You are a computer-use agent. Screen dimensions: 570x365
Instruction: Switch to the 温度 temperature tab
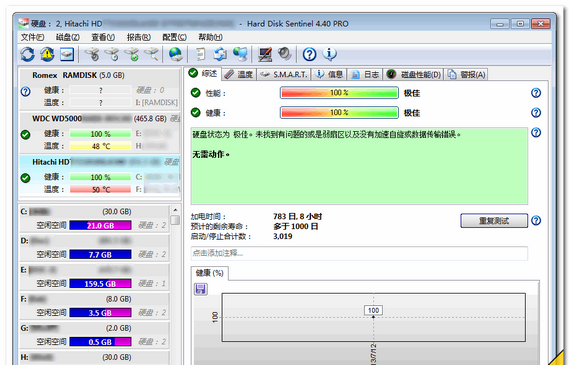click(x=239, y=75)
